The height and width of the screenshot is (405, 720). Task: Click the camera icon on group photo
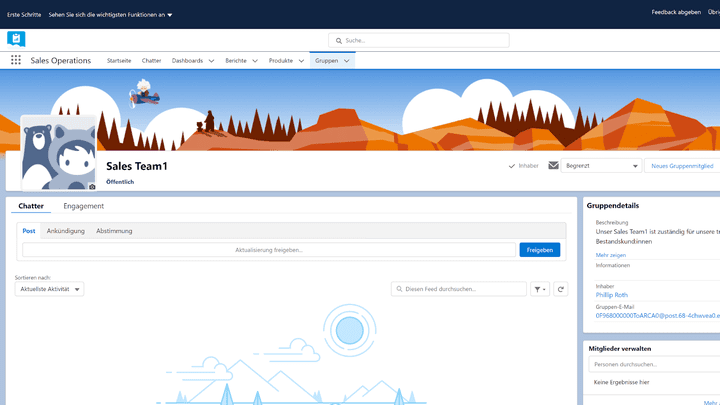[x=92, y=187]
